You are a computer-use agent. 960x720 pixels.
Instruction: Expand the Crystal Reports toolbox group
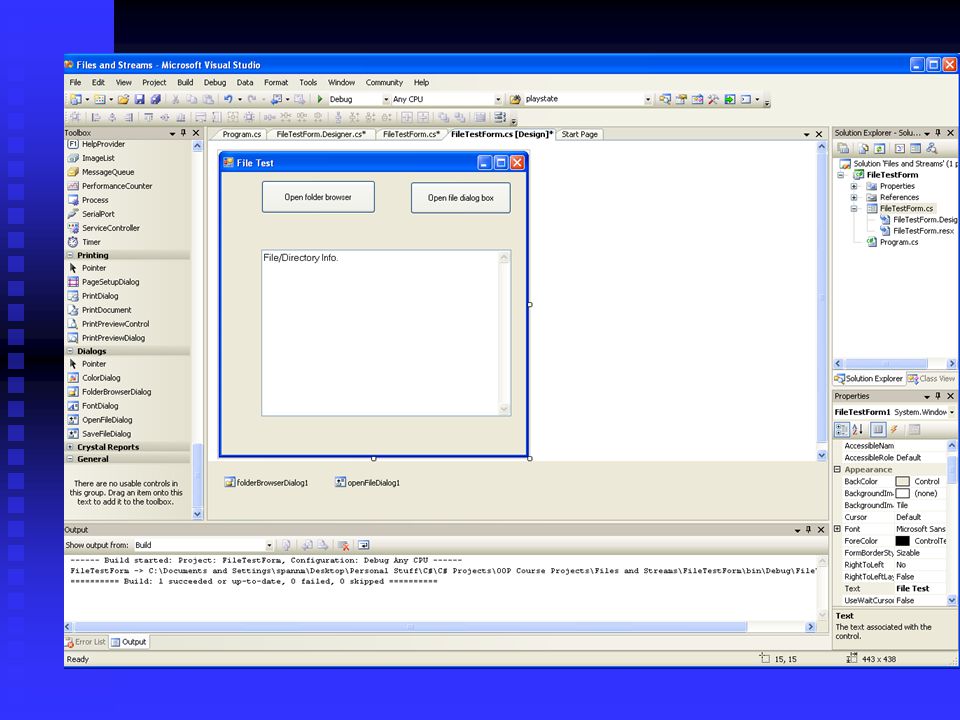pos(70,448)
